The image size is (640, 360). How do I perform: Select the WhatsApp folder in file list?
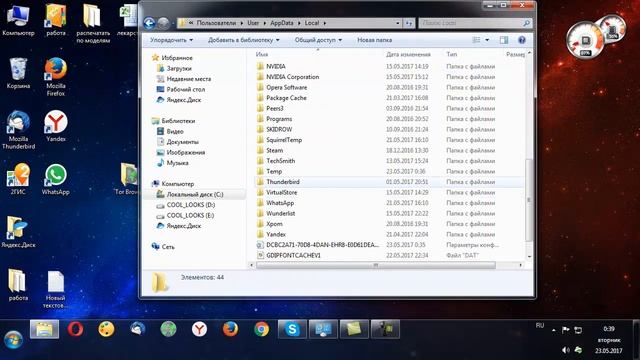[x=280, y=203]
